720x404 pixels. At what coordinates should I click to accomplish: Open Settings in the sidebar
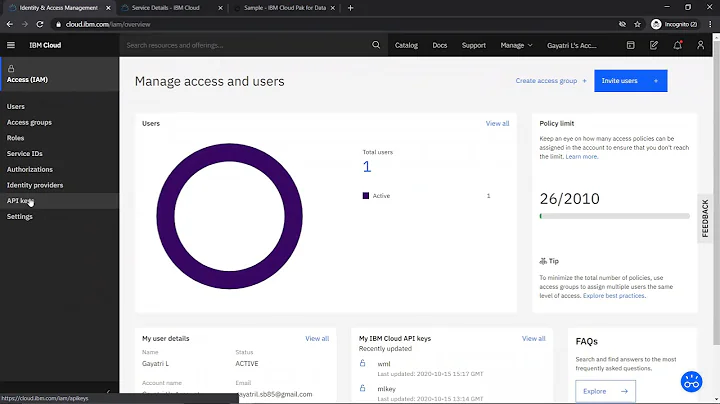[19, 216]
